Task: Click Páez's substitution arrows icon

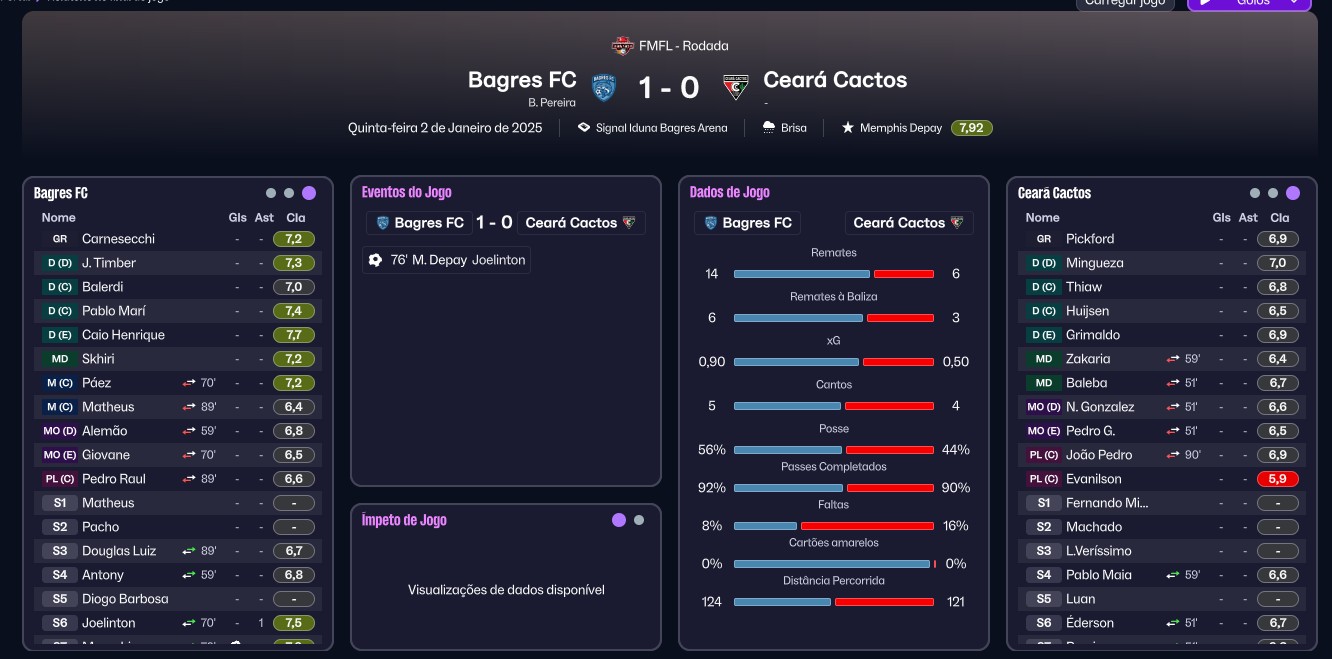Action: pyautogui.click(x=188, y=383)
